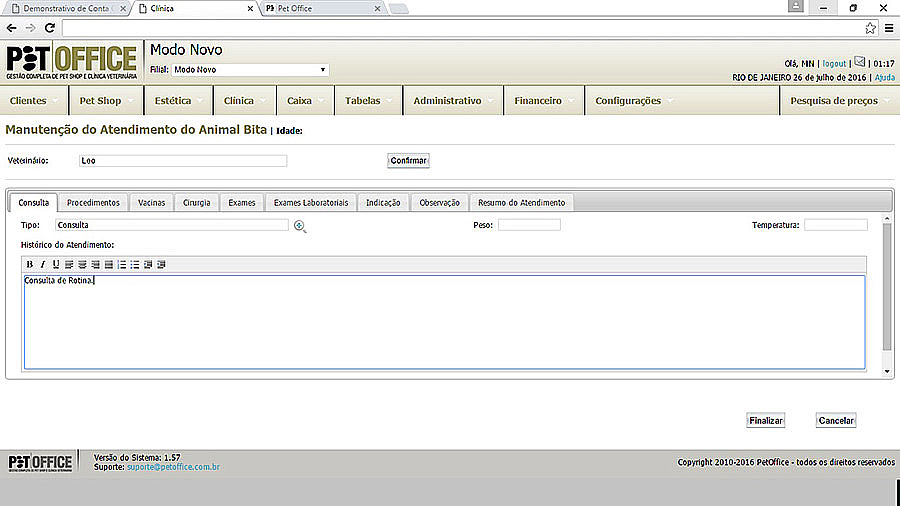Switch to the Vacinas tab
900x506 pixels.
click(x=151, y=203)
